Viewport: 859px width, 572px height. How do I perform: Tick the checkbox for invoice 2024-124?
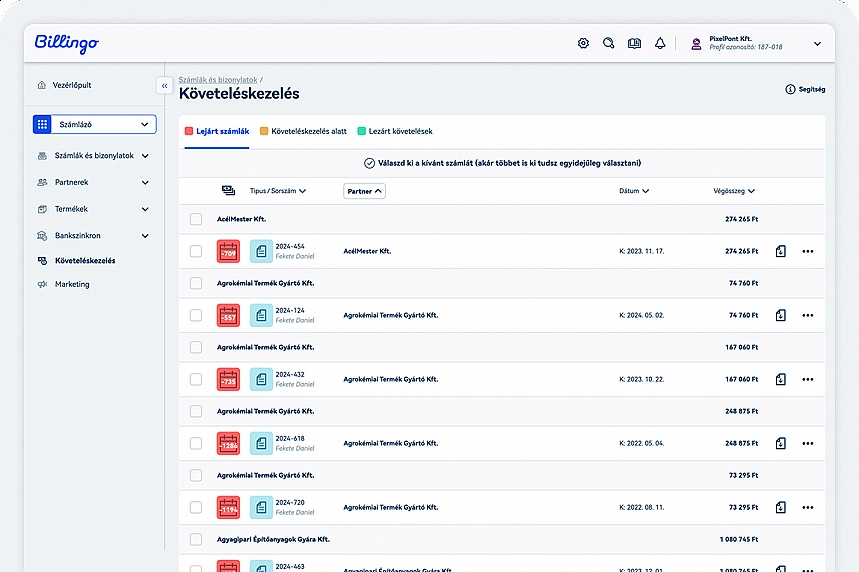[x=196, y=315]
